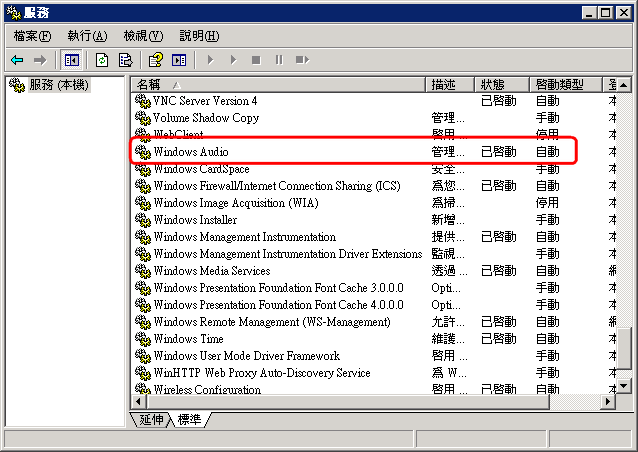Select the Windows Installer service name

pos(195,220)
